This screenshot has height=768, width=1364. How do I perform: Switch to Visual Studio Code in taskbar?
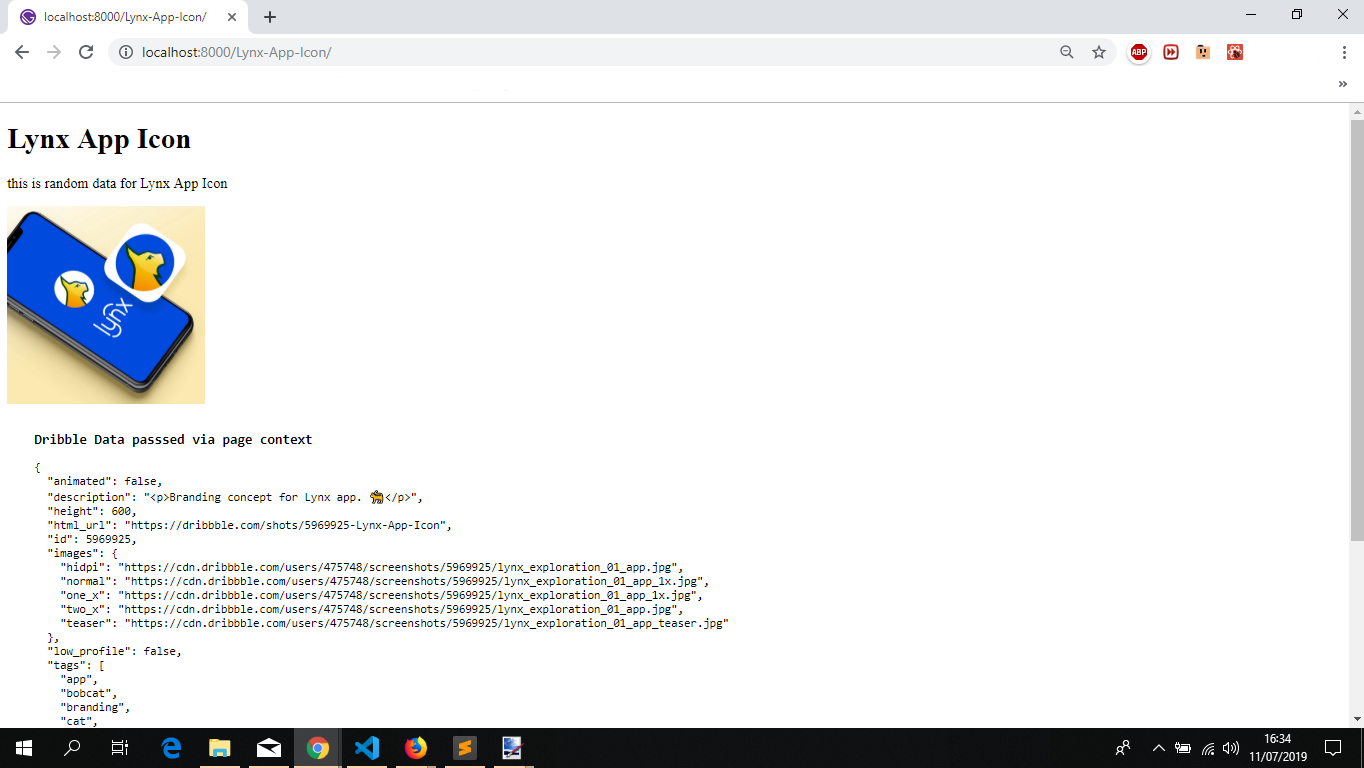pos(367,748)
